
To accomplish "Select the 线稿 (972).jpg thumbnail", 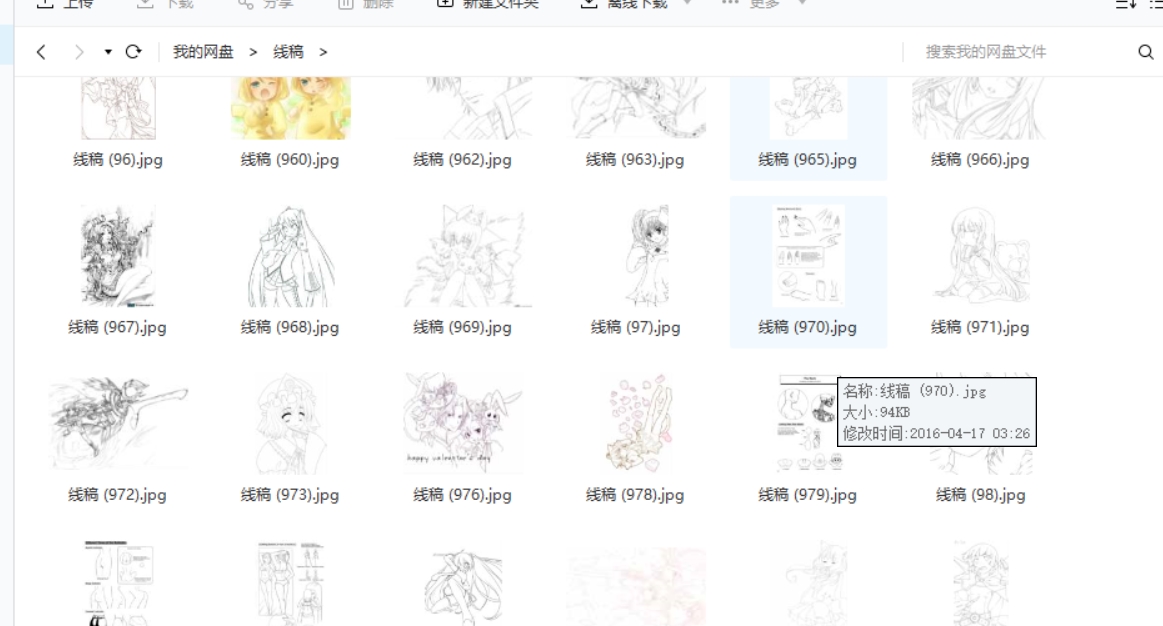I will (x=118, y=422).
